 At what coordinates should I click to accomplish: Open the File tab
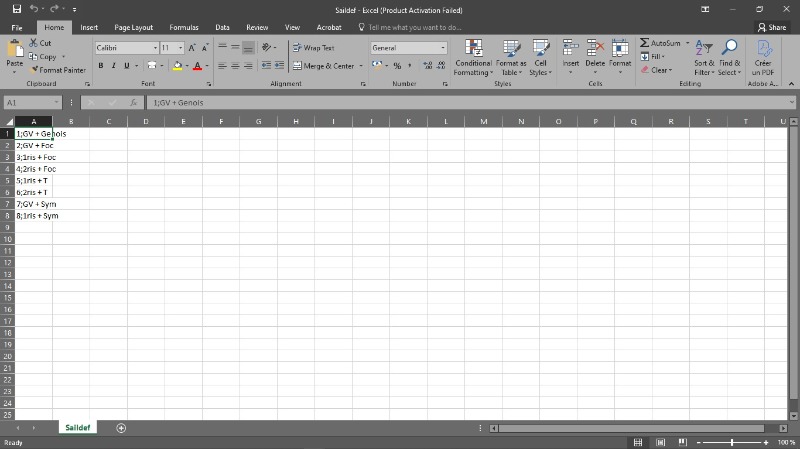17,28
